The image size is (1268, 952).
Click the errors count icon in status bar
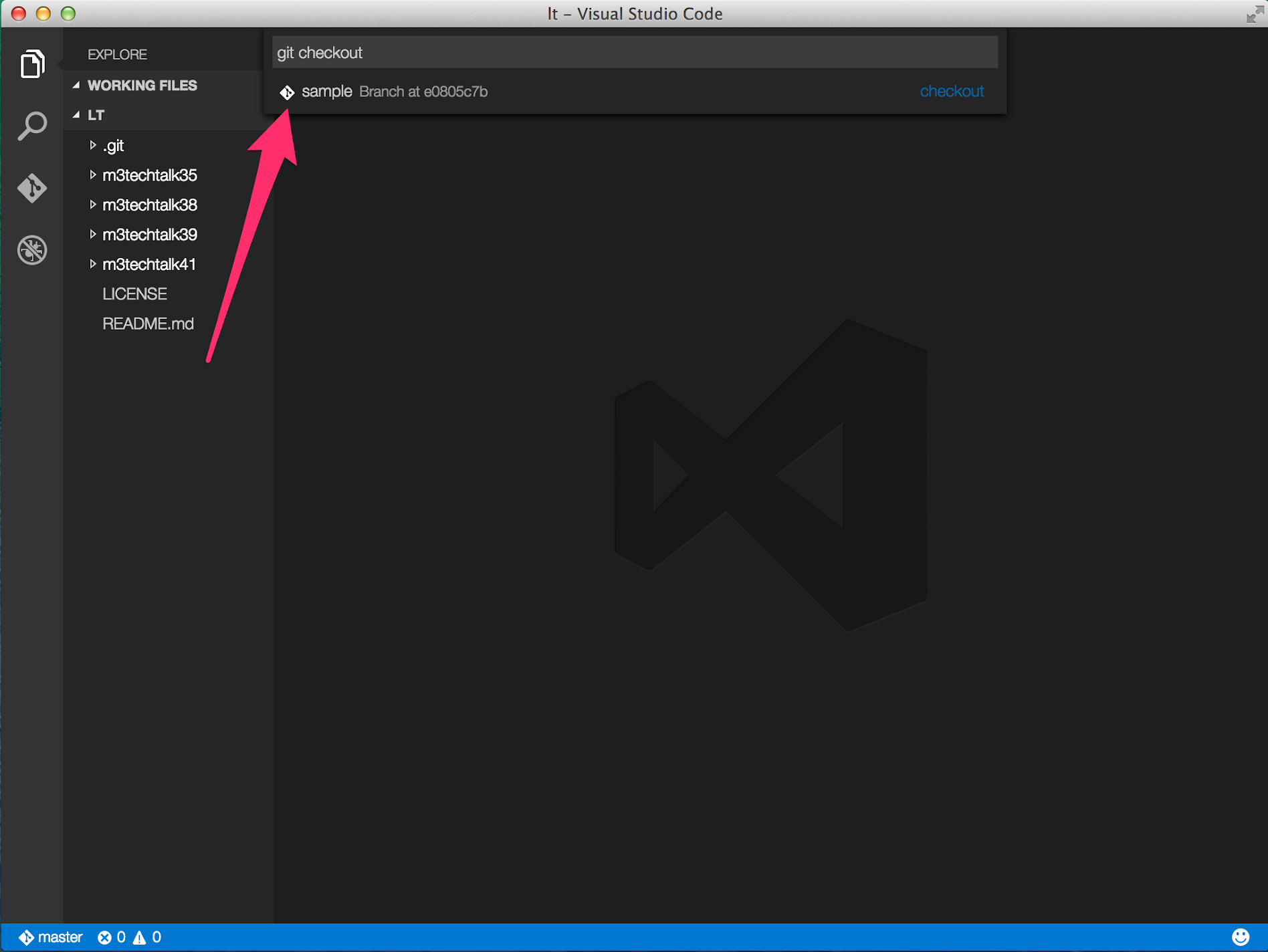click(x=105, y=937)
